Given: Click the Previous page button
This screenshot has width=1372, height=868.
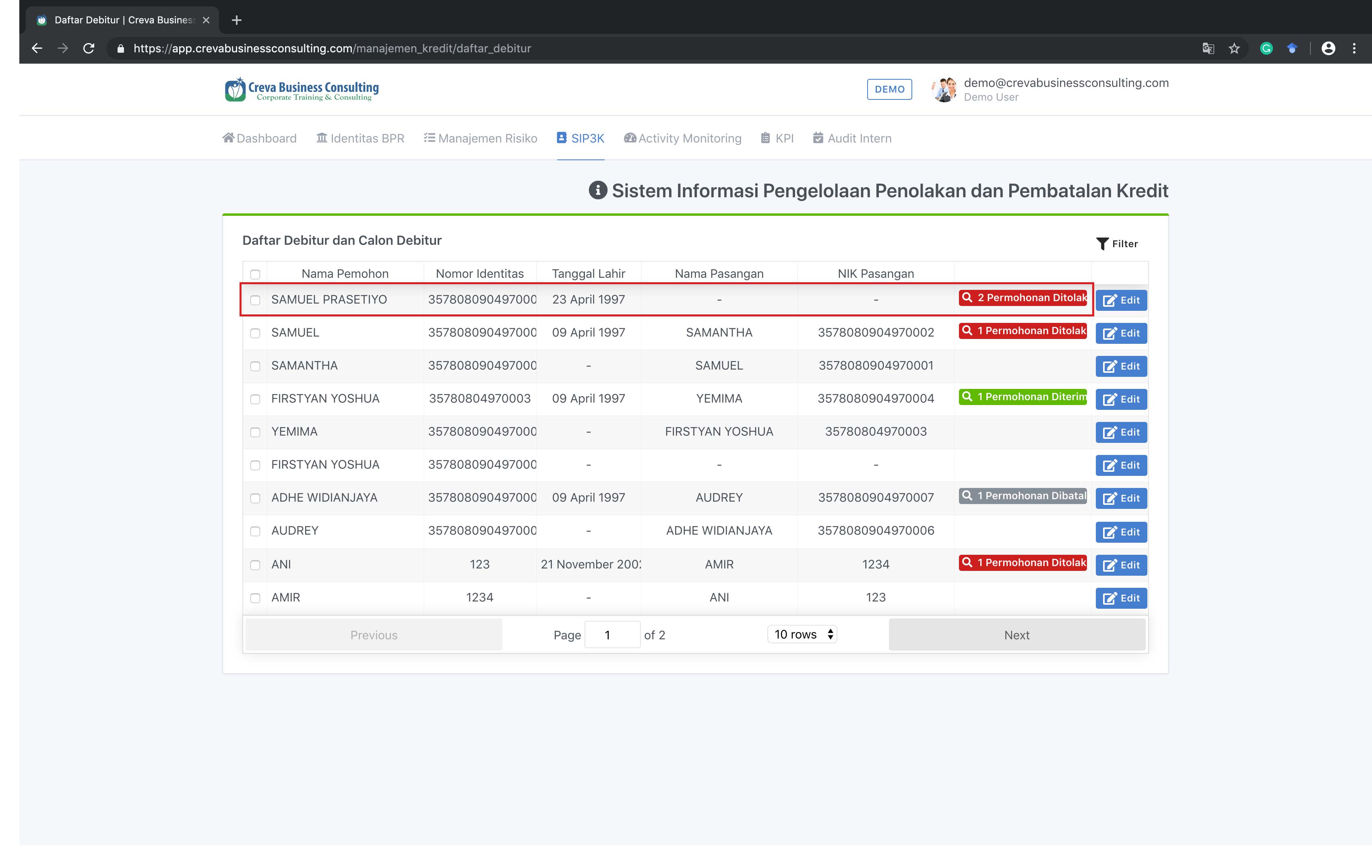Looking at the screenshot, I should 374,635.
